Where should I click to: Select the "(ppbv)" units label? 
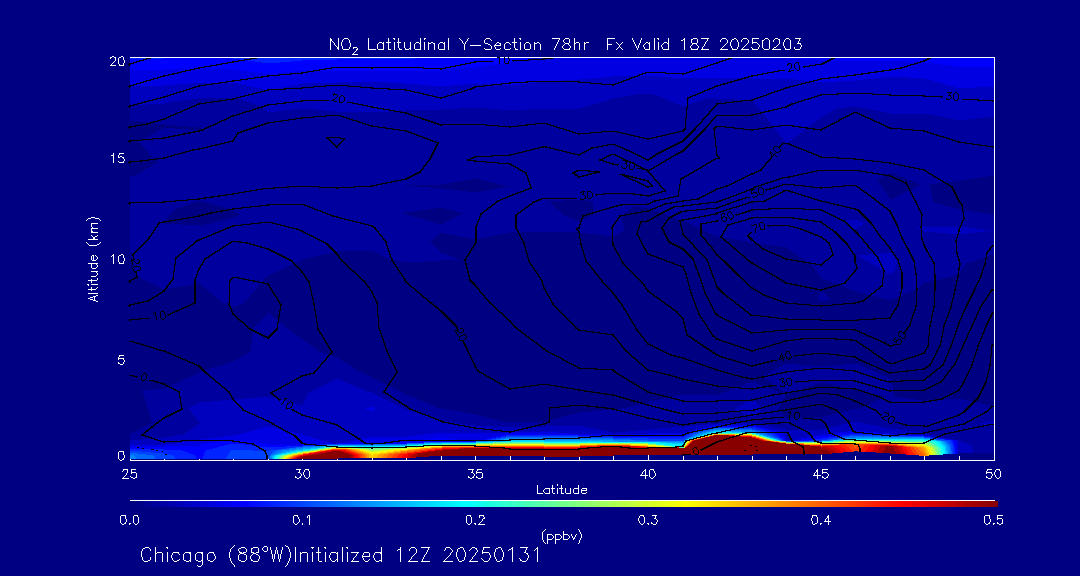click(562, 536)
